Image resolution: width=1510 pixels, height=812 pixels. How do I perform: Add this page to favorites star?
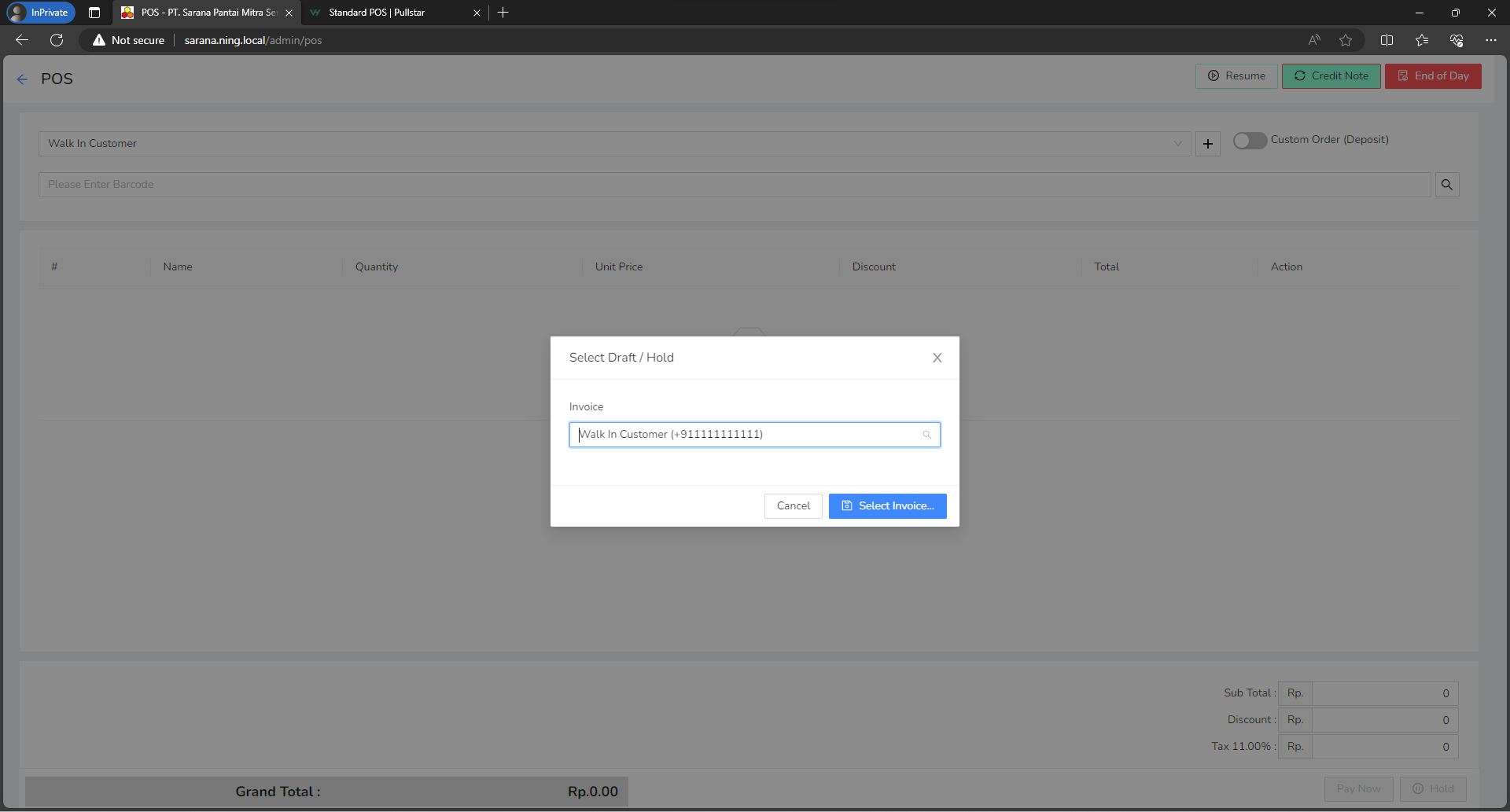pyautogui.click(x=1346, y=40)
